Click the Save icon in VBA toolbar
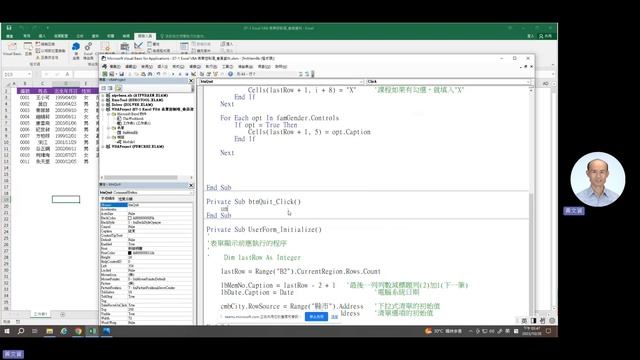640x360 pixels. tap(121, 74)
